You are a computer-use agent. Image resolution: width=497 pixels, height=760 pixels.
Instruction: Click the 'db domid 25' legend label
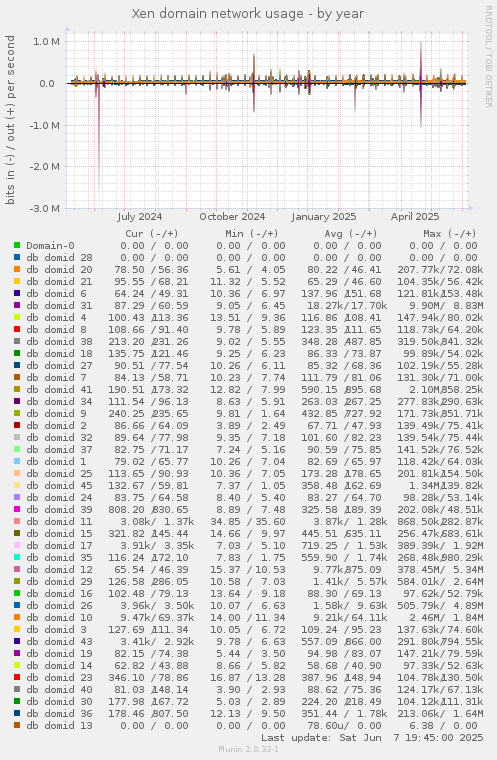[x=59, y=474]
